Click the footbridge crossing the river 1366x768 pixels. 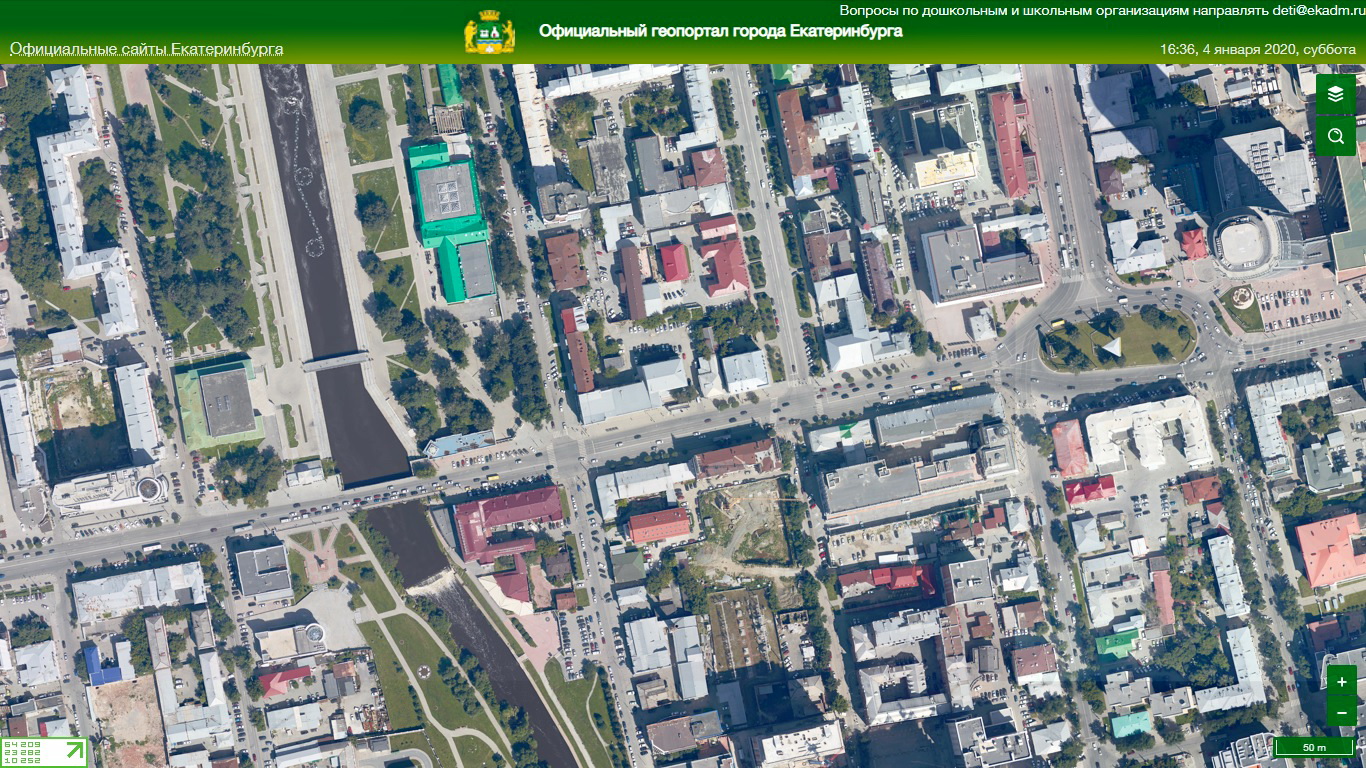tap(336, 361)
